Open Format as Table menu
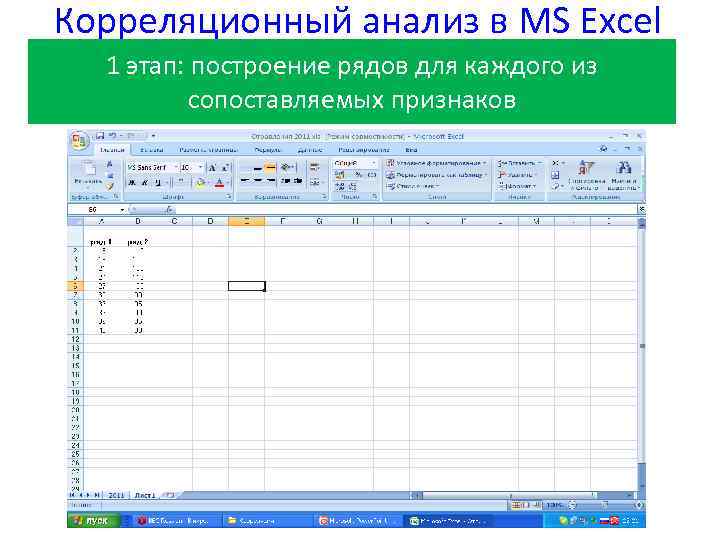Screen dimensions: 720x540 point(435,175)
